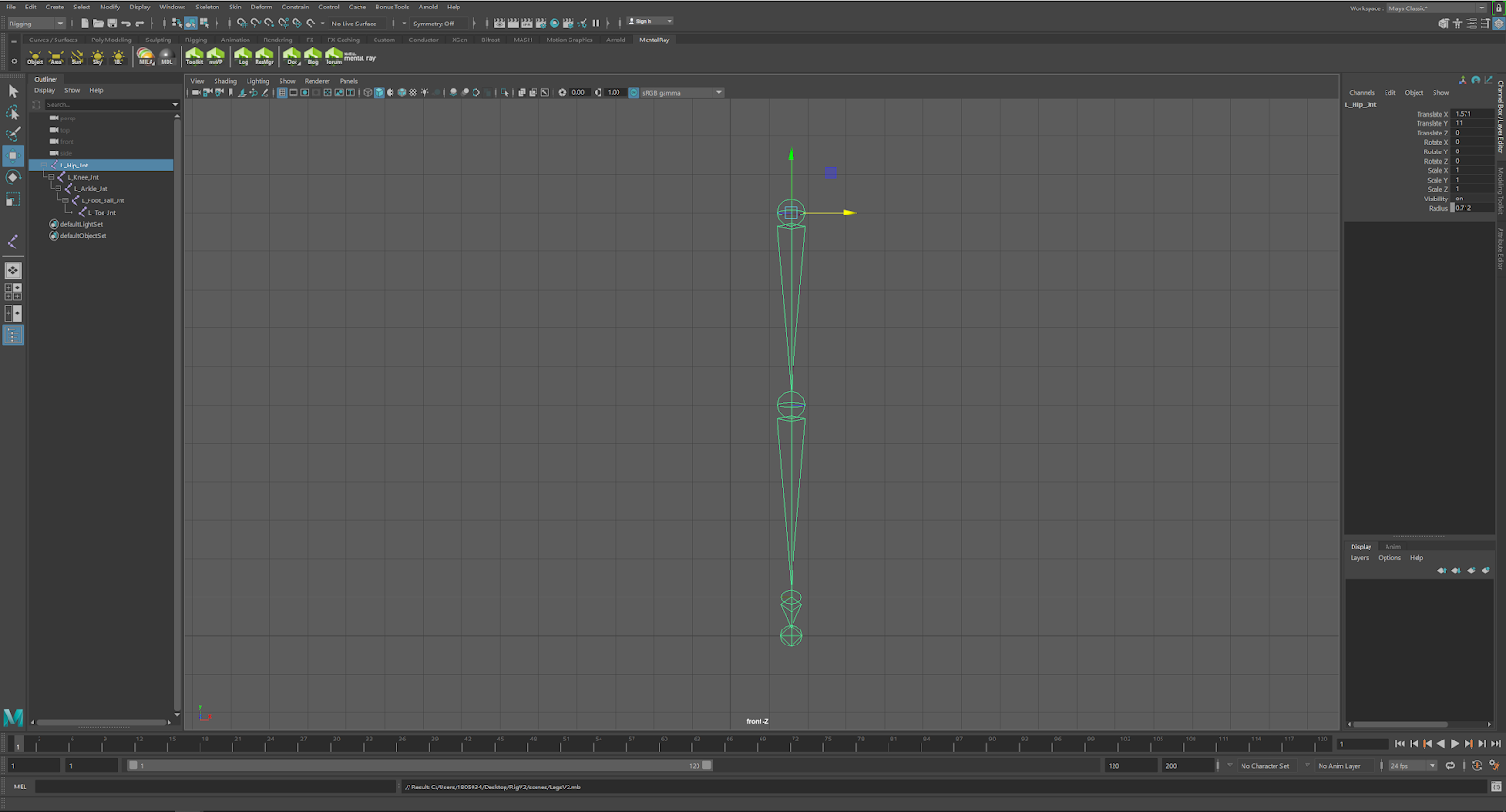Open the 24 fps frame rate dropdown
The width and height of the screenshot is (1506, 812).
pos(1414,766)
